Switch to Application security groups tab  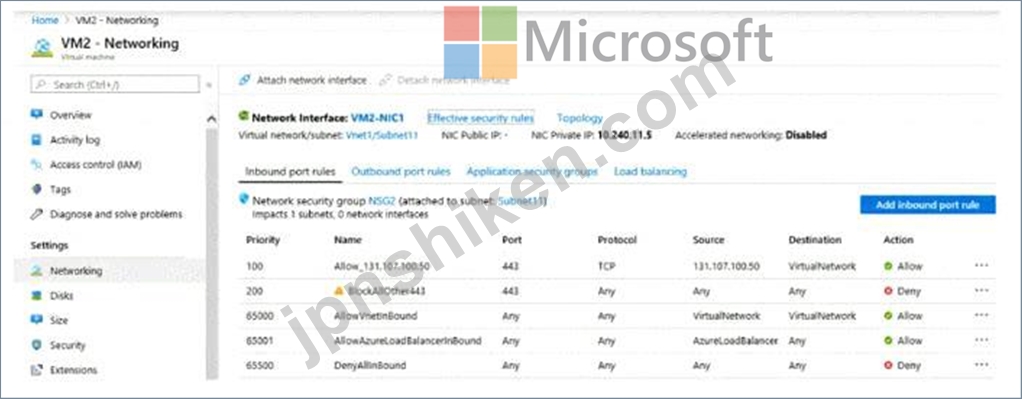(532, 171)
